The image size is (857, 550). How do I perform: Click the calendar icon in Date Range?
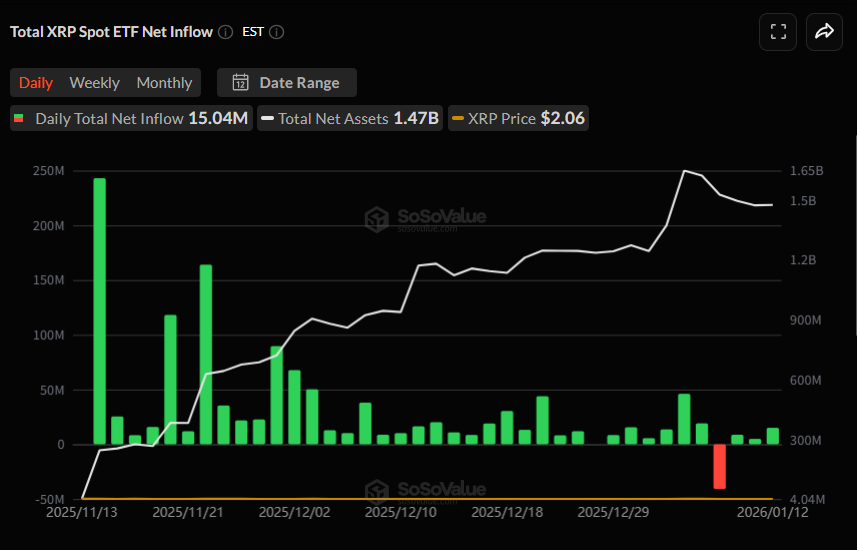[240, 83]
